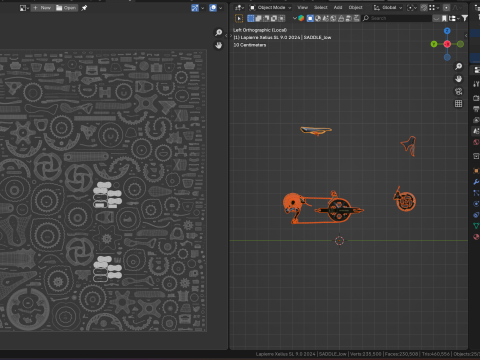Select the saddle object in viewport

316,130
